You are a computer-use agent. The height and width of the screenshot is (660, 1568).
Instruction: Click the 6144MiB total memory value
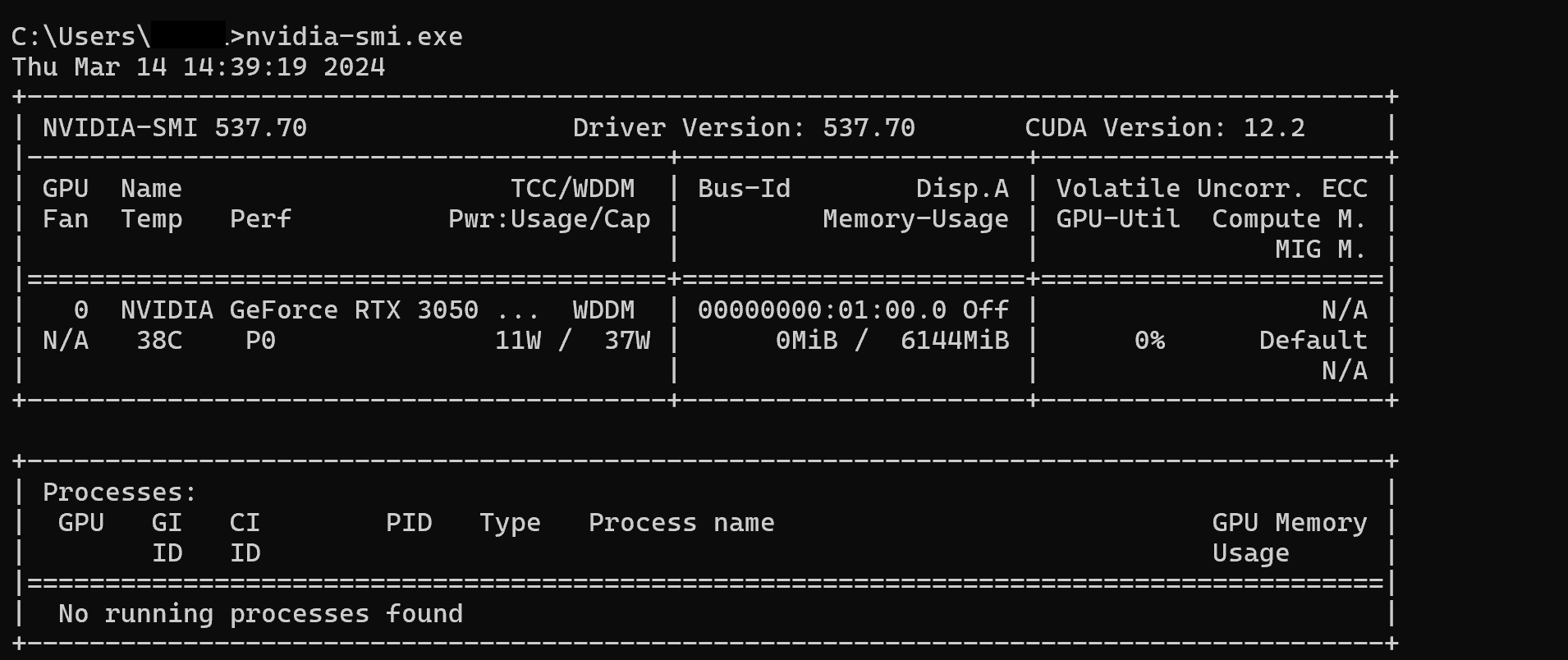pos(954,341)
